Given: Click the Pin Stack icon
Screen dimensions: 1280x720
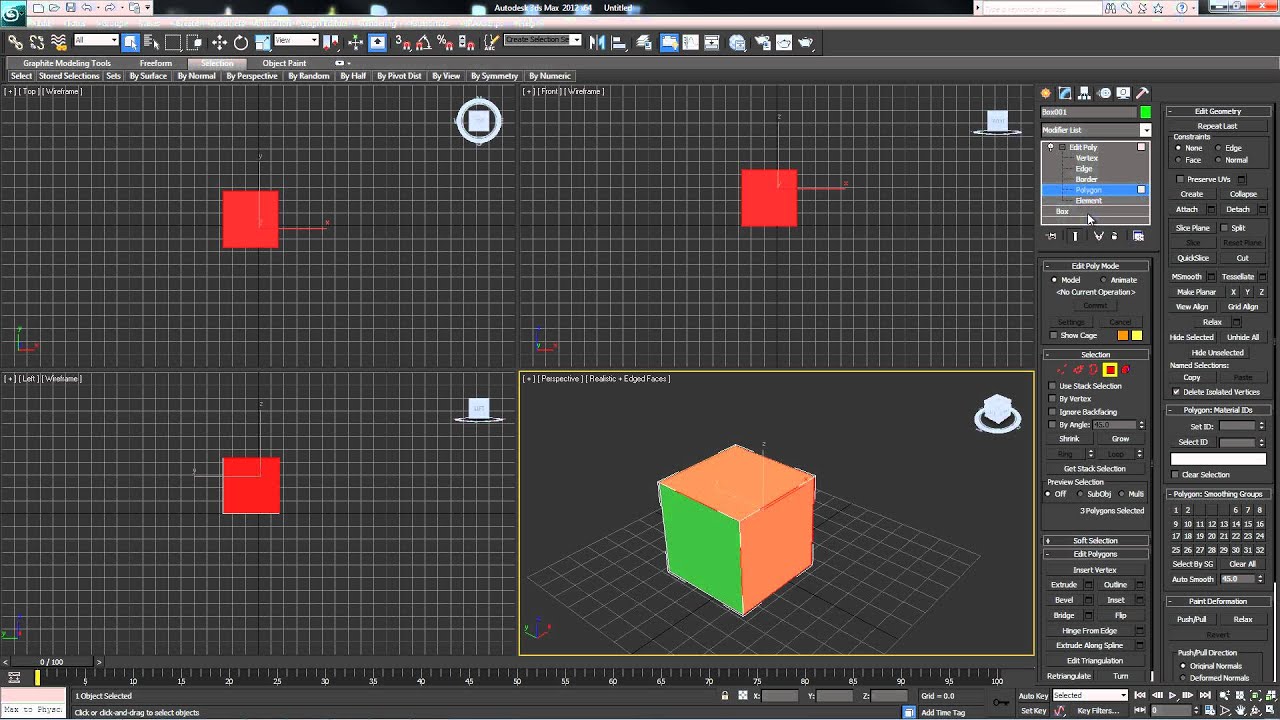Looking at the screenshot, I should [x=1051, y=236].
